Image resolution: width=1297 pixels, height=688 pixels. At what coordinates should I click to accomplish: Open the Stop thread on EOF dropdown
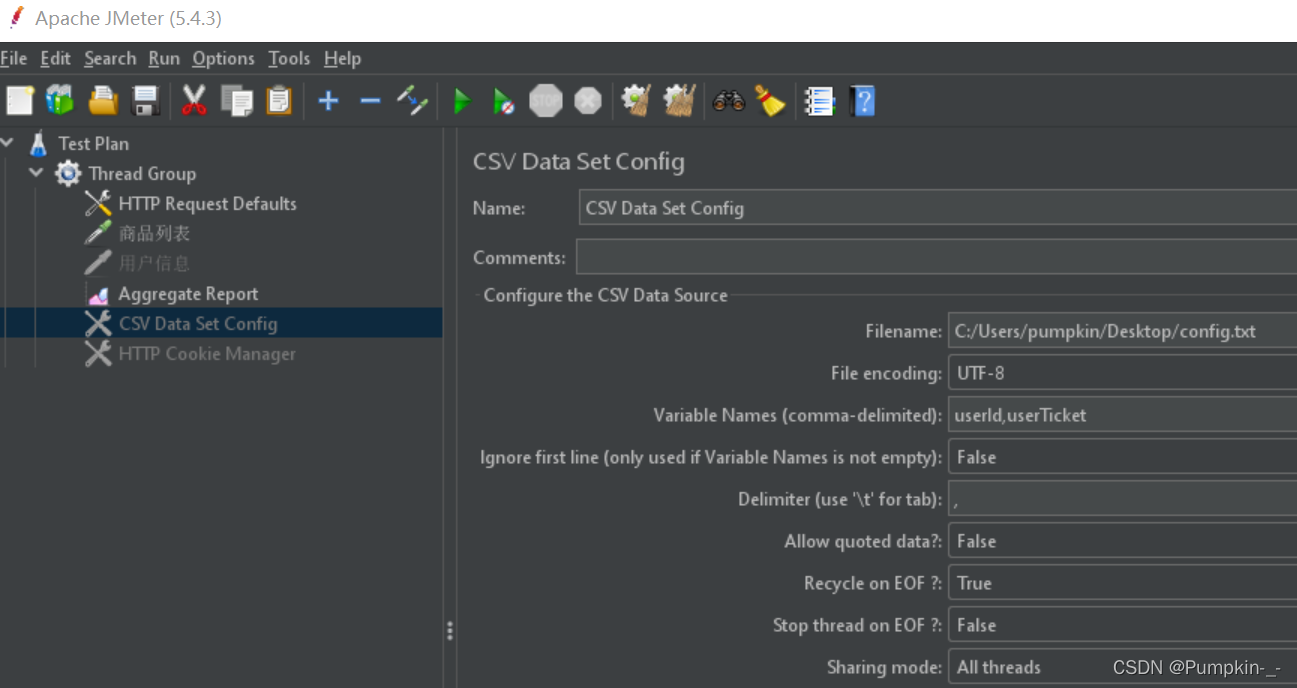tap(1122, 625)
